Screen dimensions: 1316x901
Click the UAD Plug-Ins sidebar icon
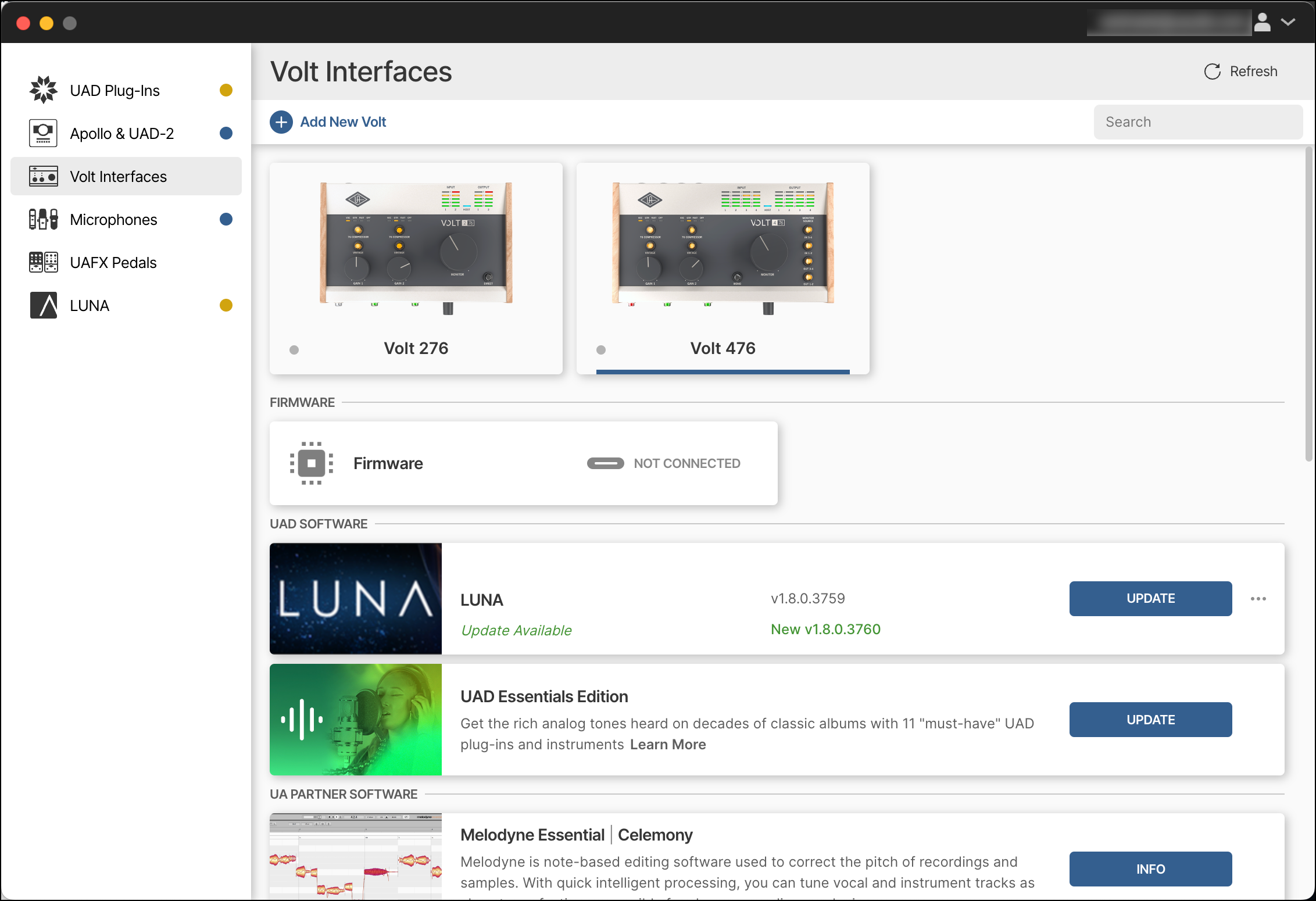click(x=44, y=90)
